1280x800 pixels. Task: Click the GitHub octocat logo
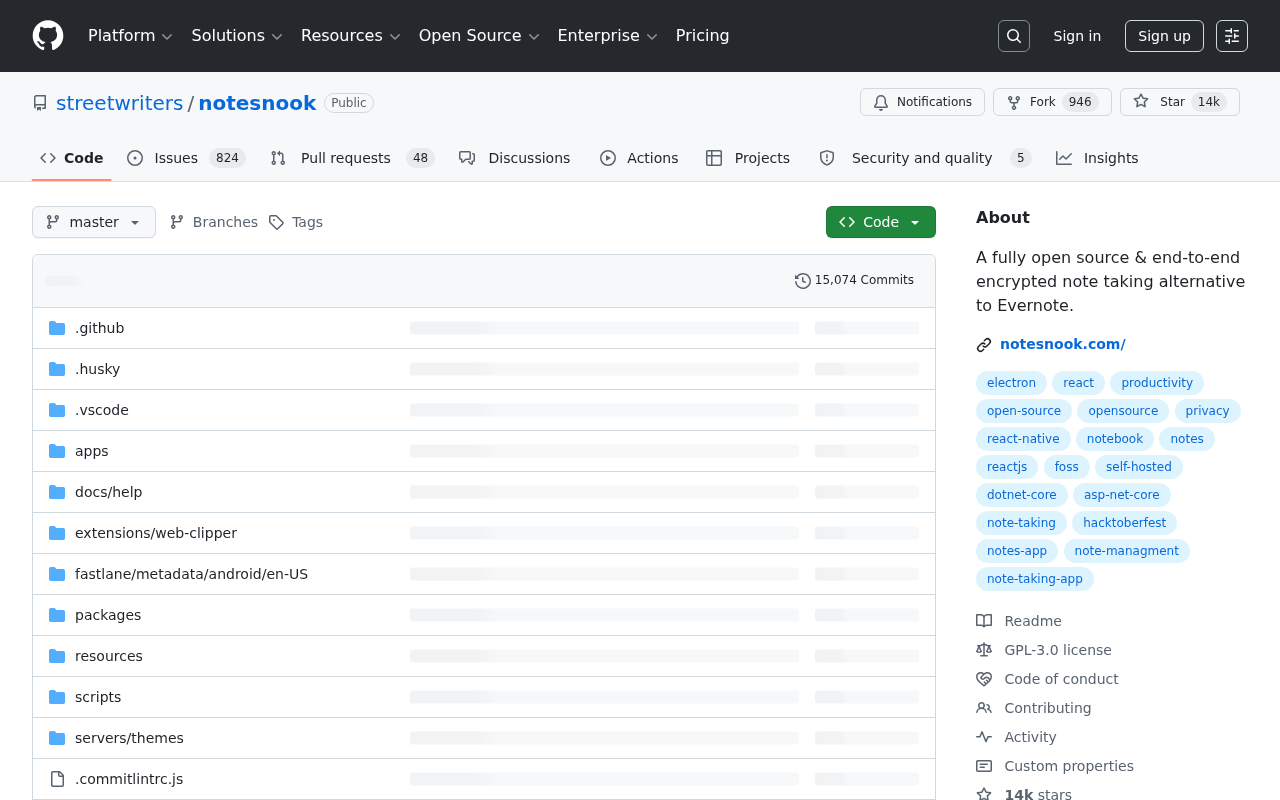coord(48,36)
